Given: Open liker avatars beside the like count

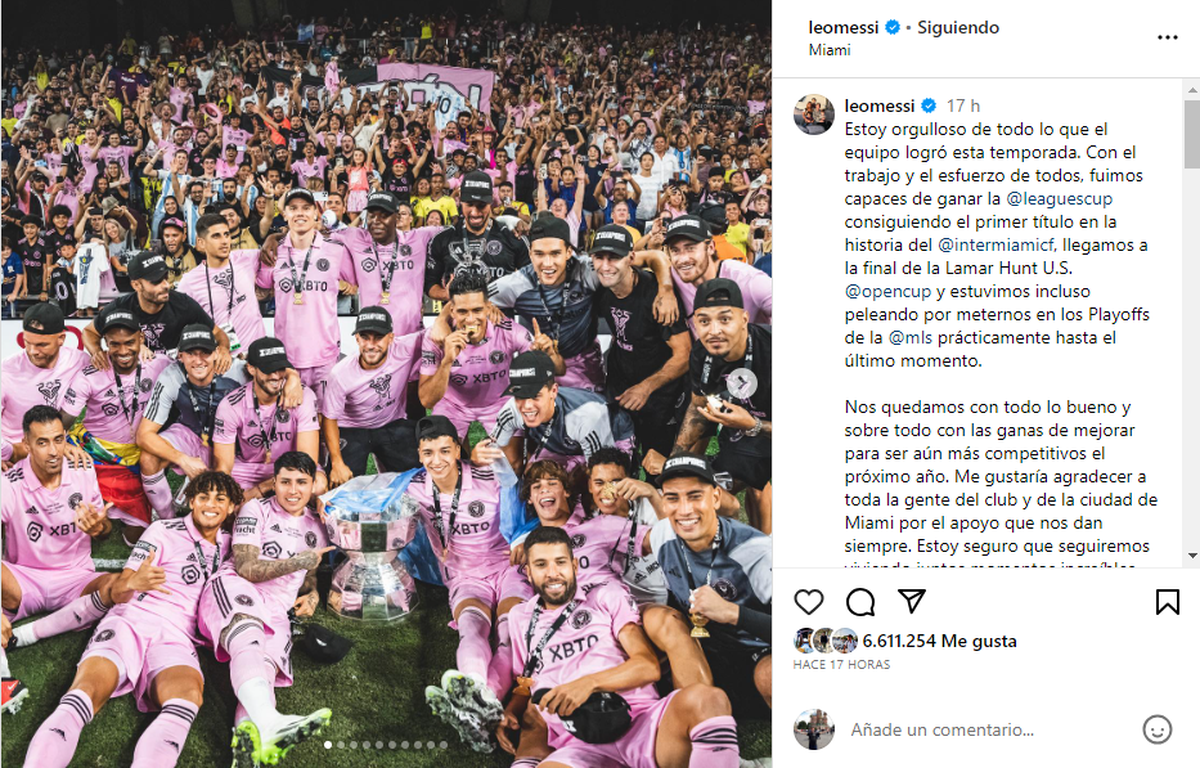Looking at the screenshot, I should pos(826,641).
